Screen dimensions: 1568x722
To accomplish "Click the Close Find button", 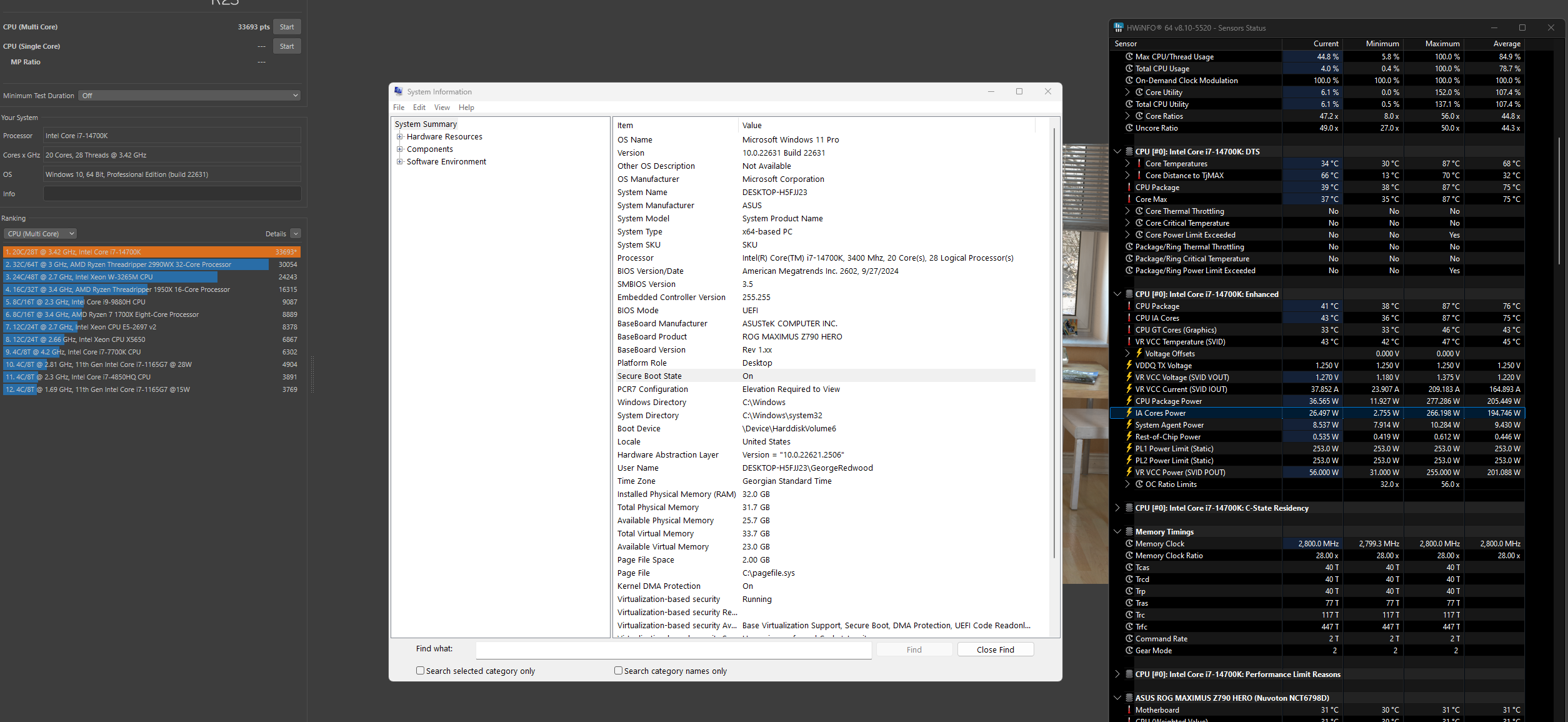I will tap(996, 649).
